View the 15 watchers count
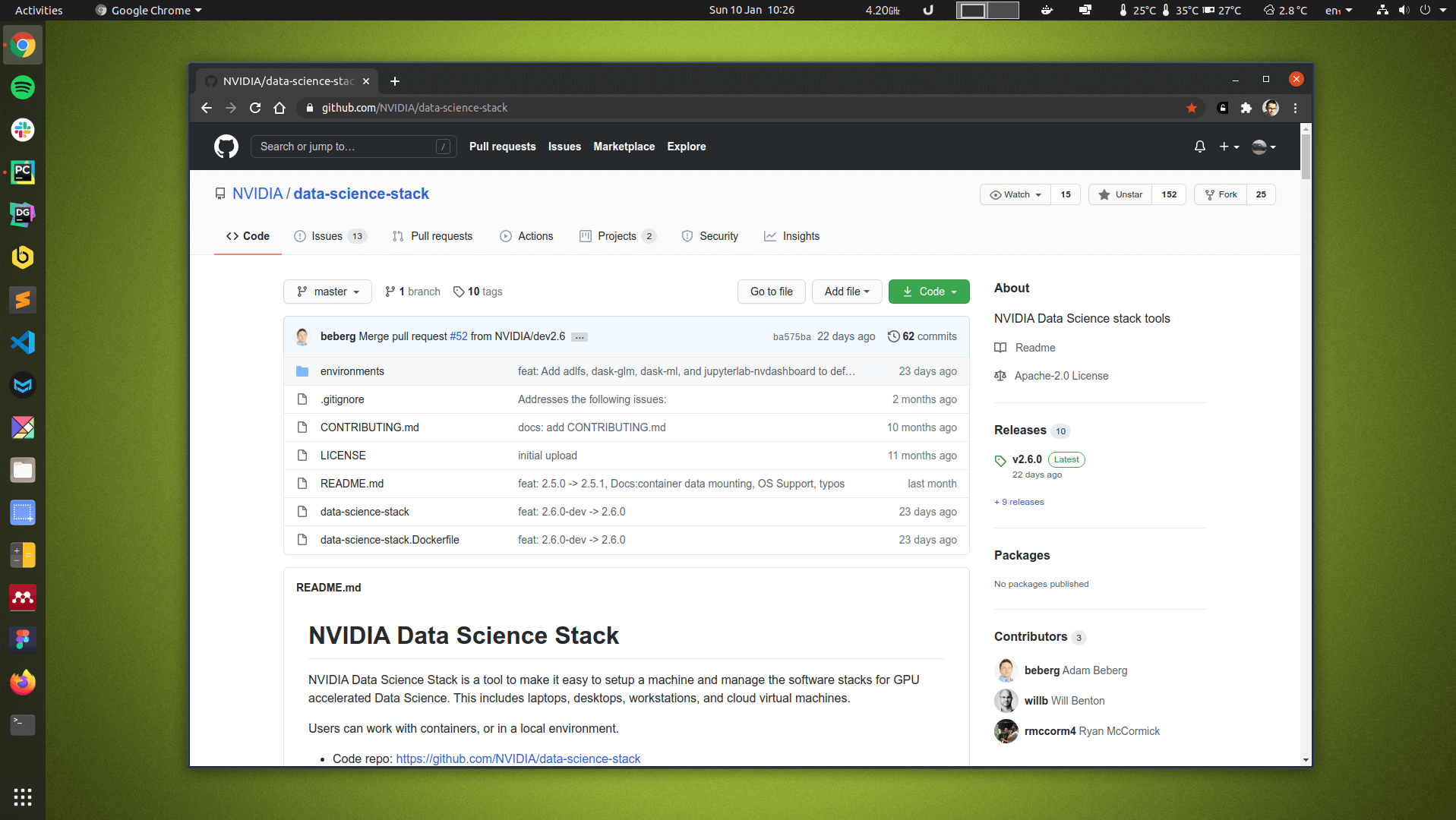This screenshot has width=1456, height=820. [1066, 194]
